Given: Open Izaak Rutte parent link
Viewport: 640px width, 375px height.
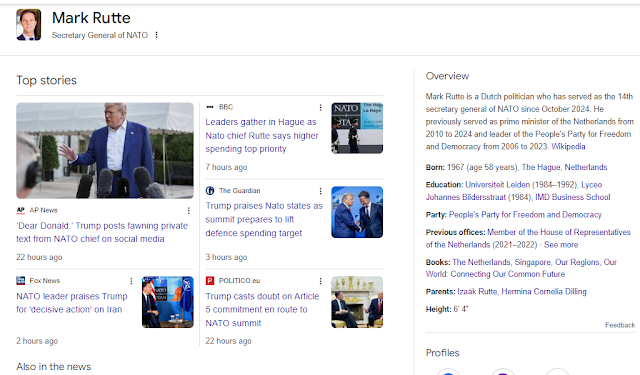Looking at the screenshot, I should coord(477,292).
